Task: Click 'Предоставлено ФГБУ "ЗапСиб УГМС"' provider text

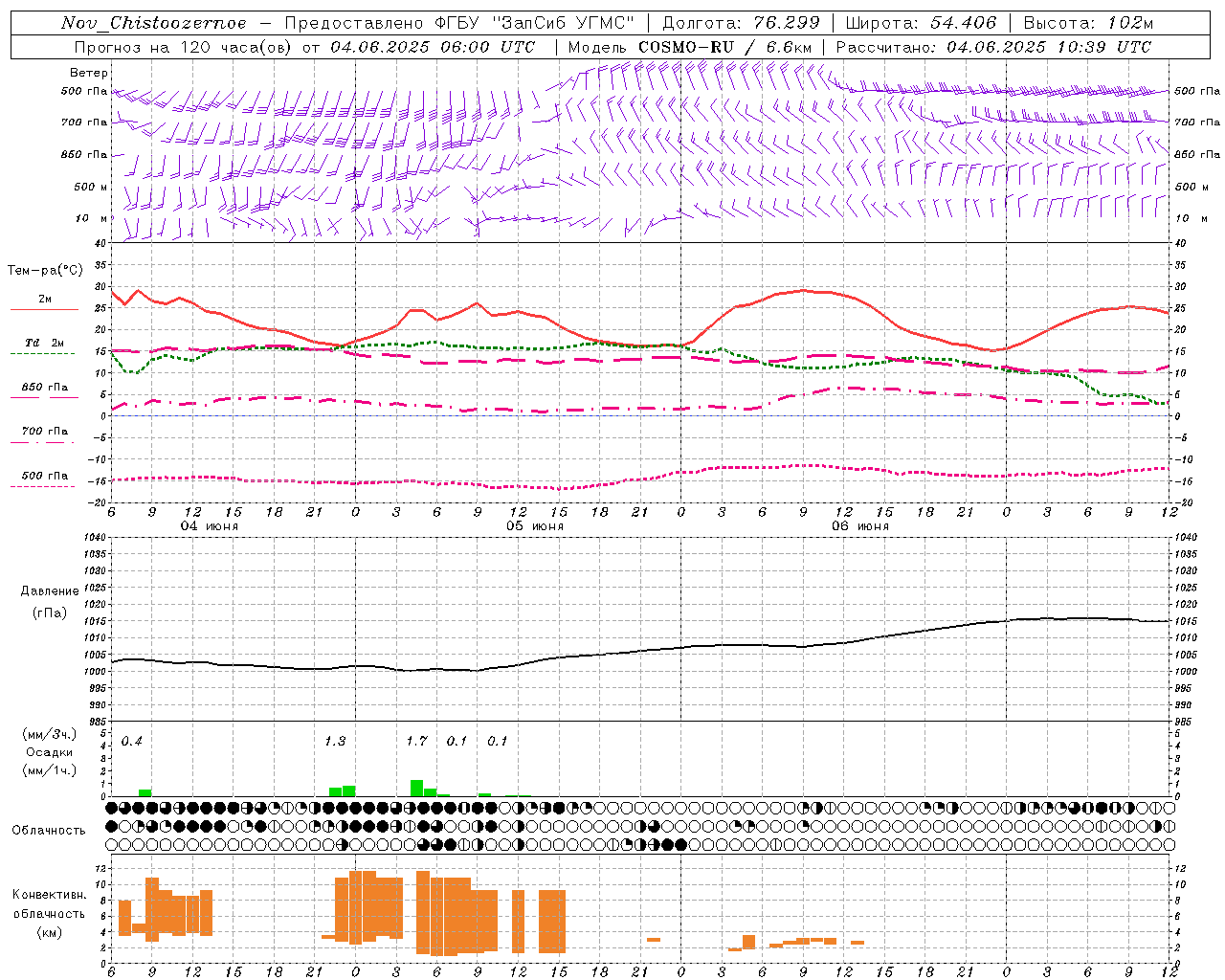Action: (x=459, y=23)
